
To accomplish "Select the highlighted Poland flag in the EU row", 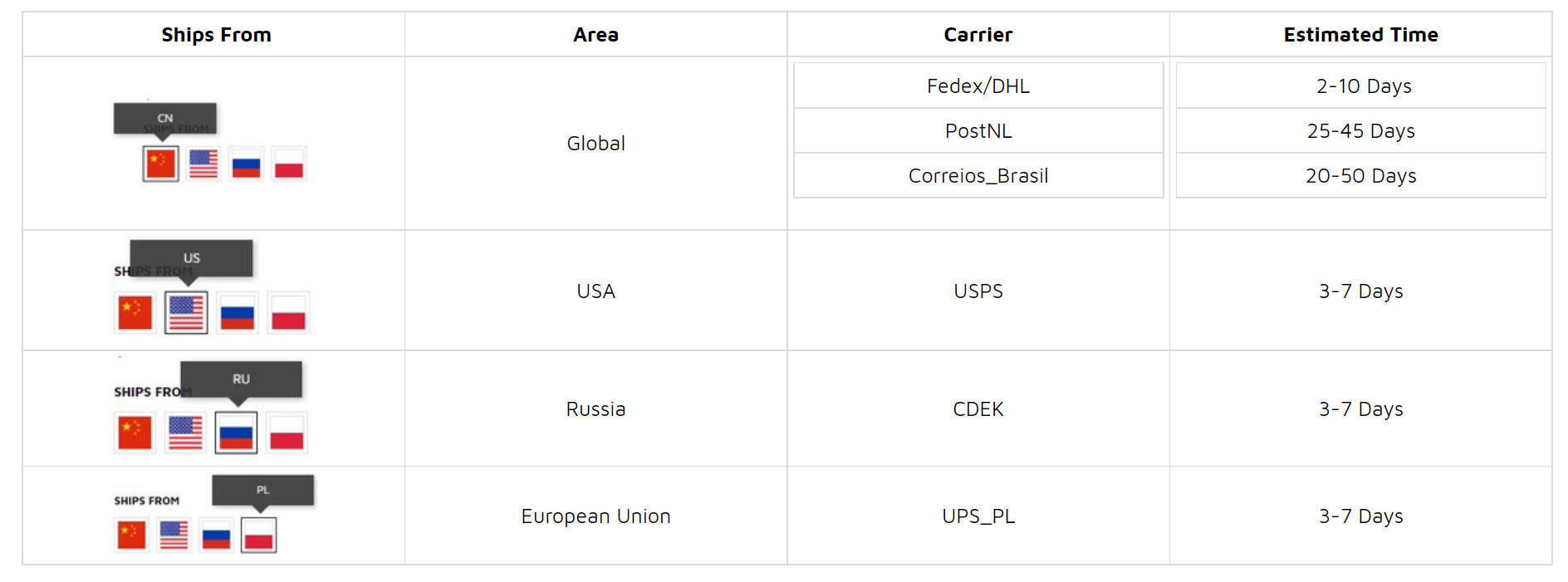I will pos(259,535).
